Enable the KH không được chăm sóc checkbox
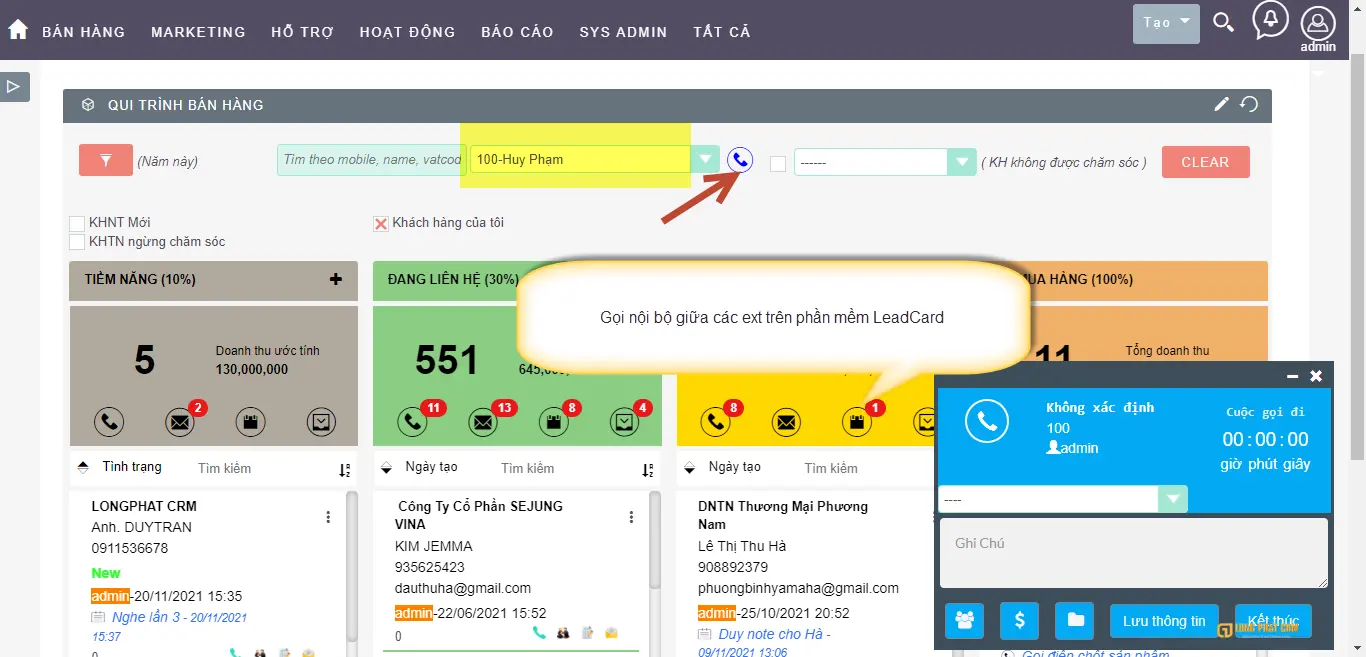Viewport: 1366px width, 657px height. 777,161
